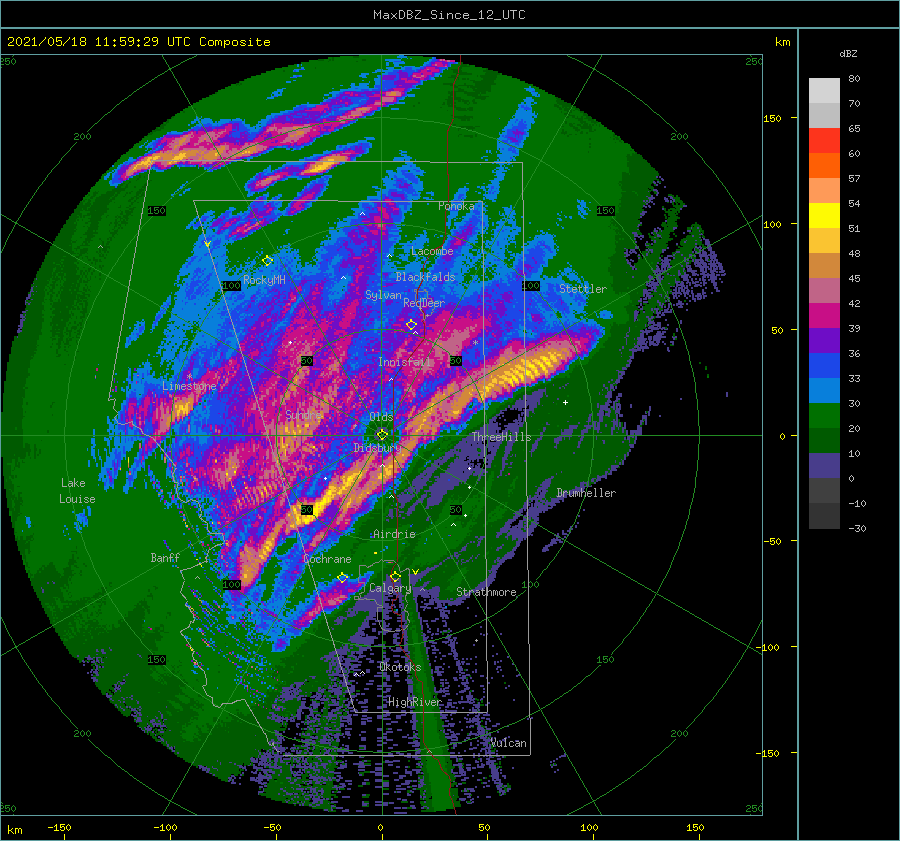900x841 pixels.
Task: Click the -30 value beside the legend
Action: point(857,528)
